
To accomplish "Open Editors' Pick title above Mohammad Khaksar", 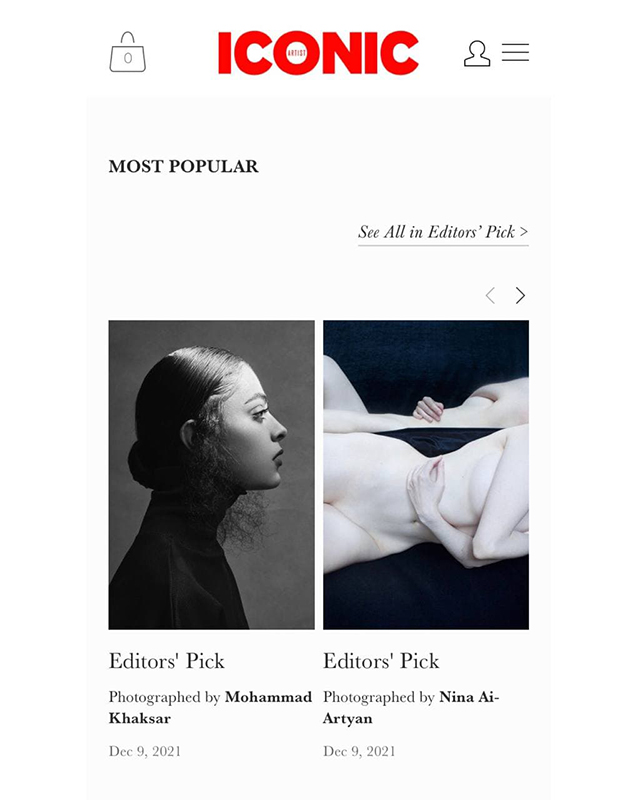I will click(166, 661).
